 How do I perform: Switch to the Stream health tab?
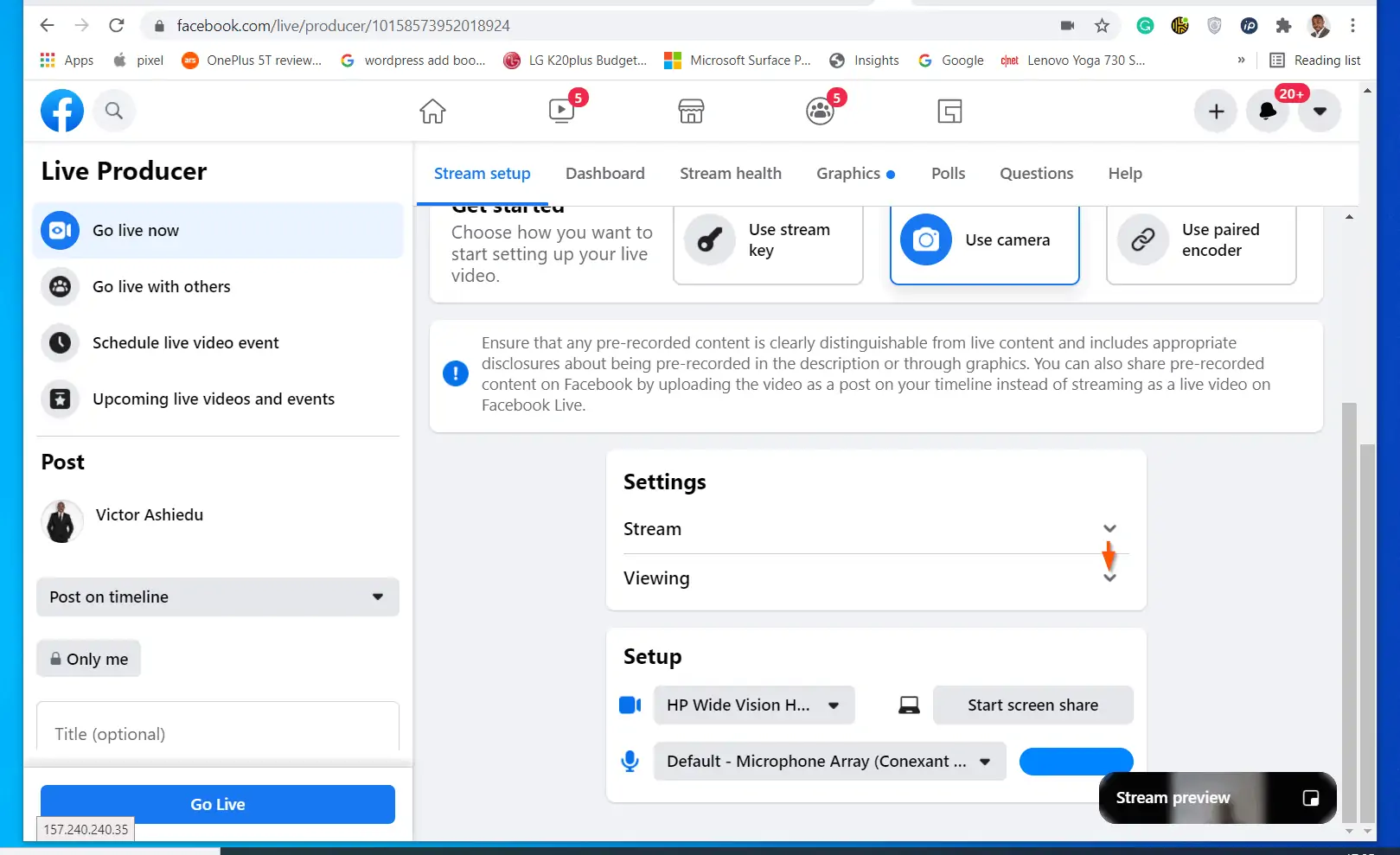731,174
